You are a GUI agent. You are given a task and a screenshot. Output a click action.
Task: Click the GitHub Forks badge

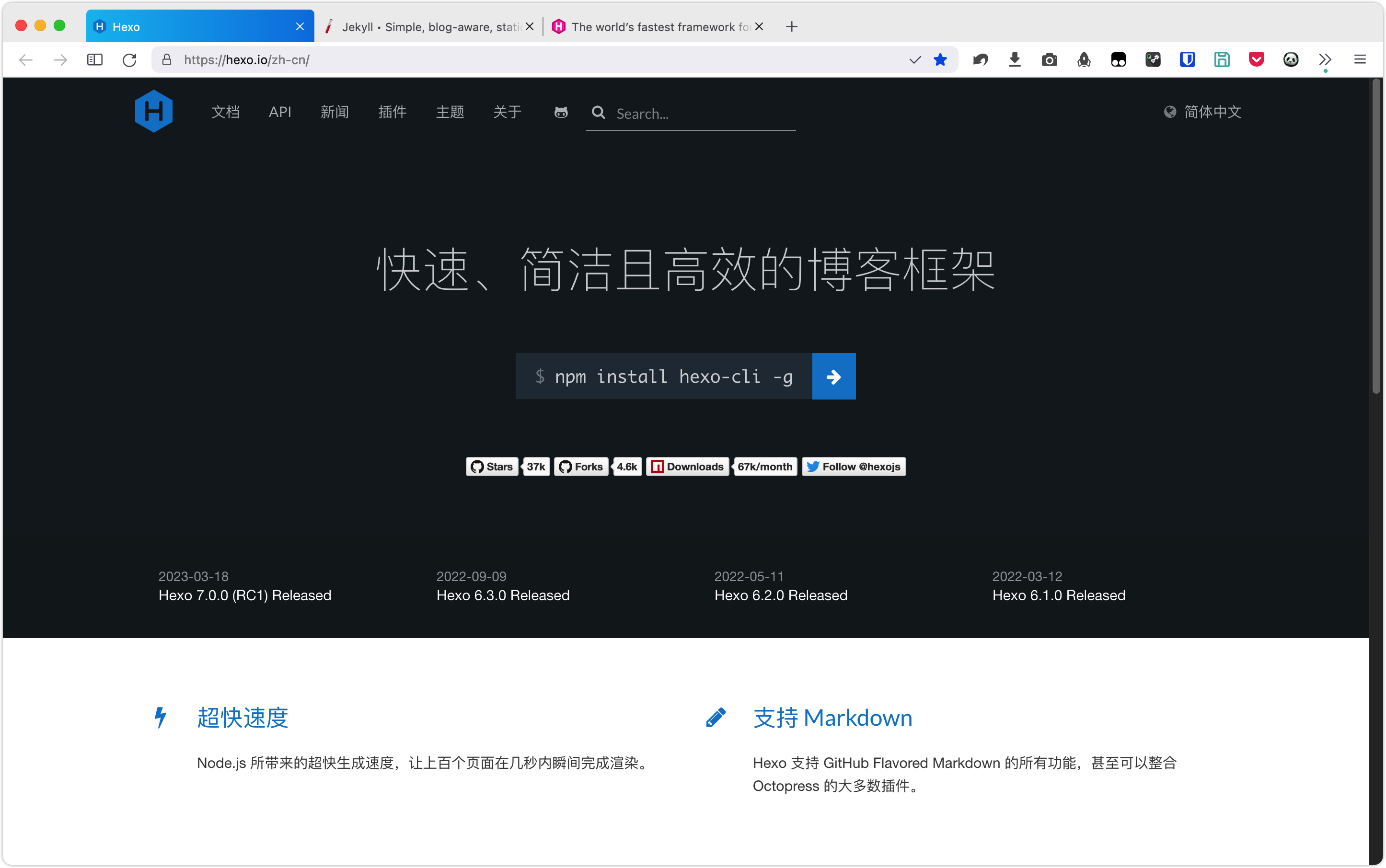tap(581, 467)
